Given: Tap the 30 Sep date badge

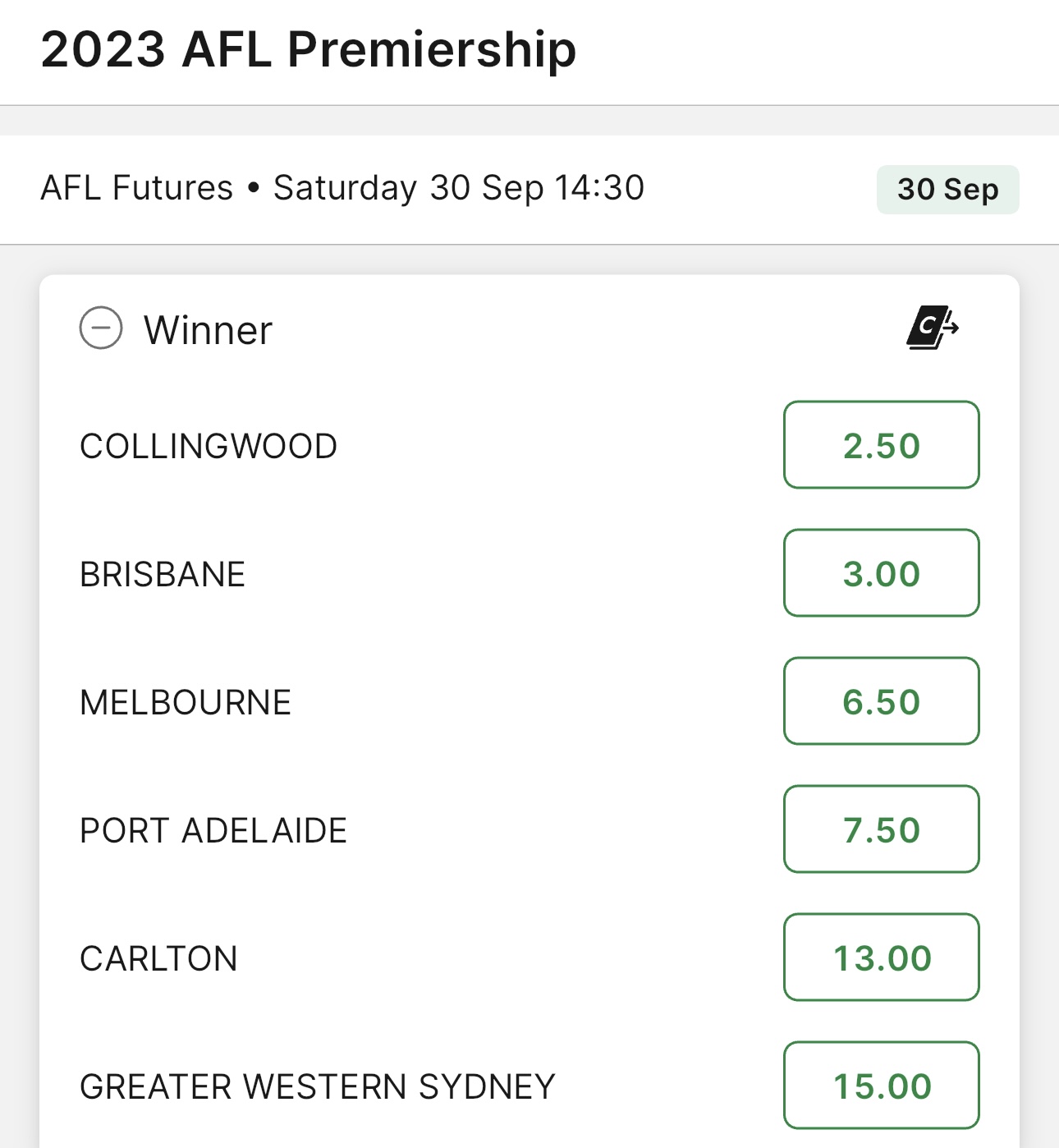Looking at the screenshot, I should (948, 190).
